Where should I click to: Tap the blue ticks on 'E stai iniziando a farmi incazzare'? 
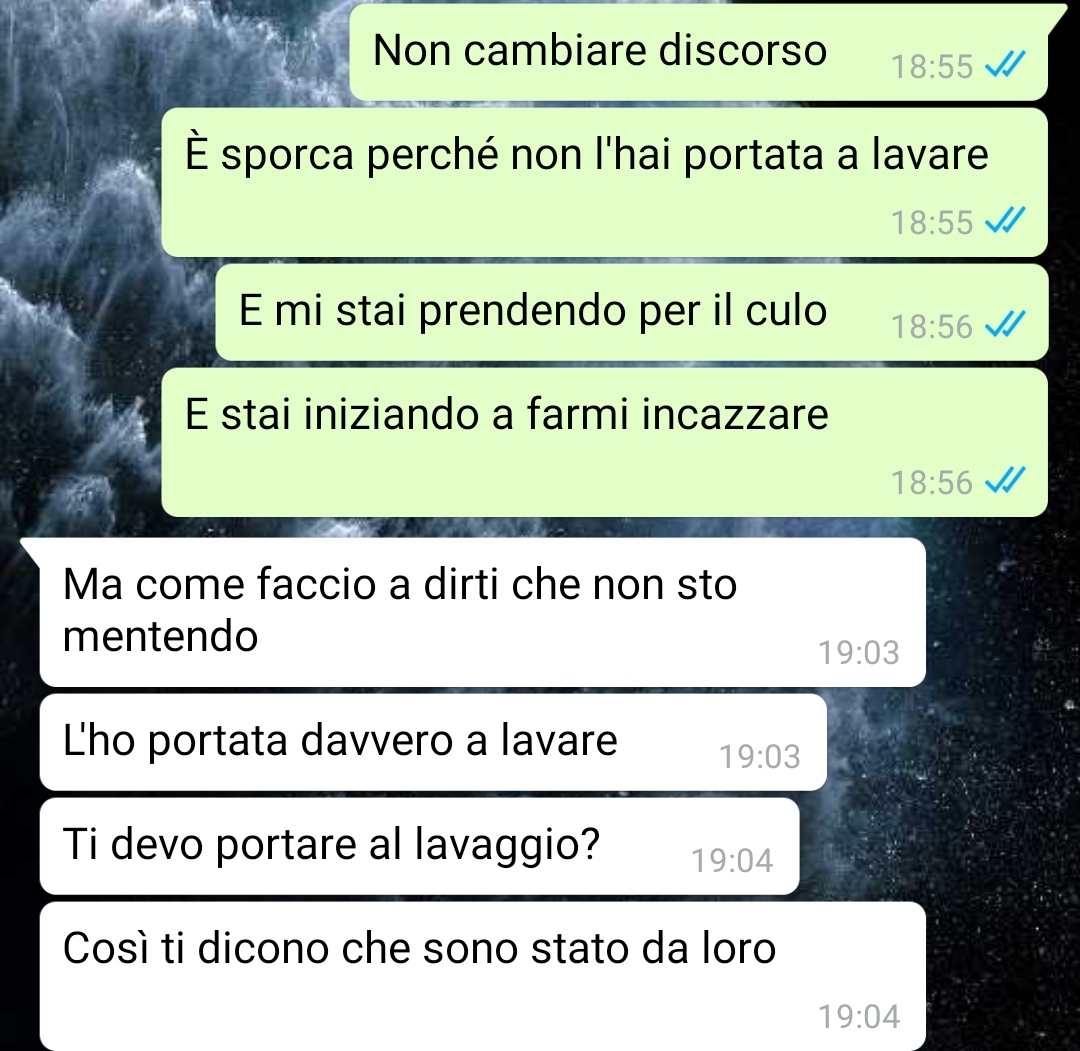[x=1005, y=481]
